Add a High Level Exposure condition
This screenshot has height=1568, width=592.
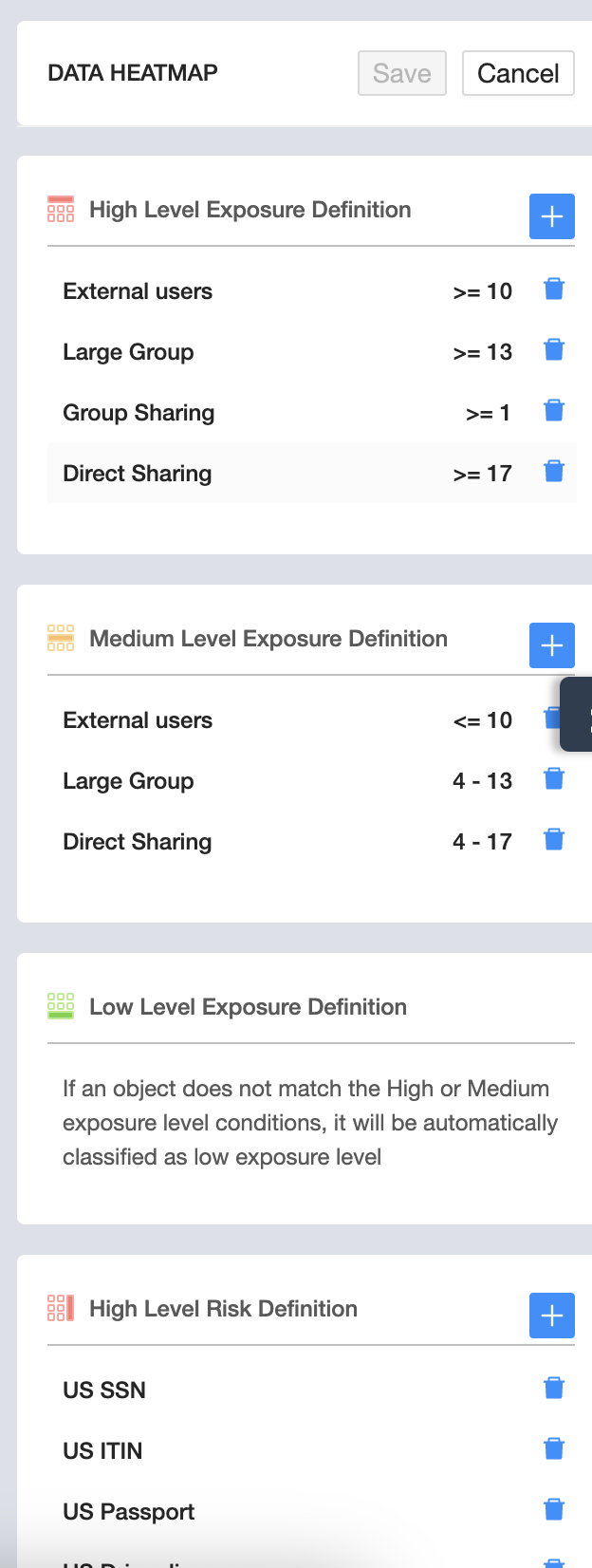pyautogui.click(x=551, y=216)
